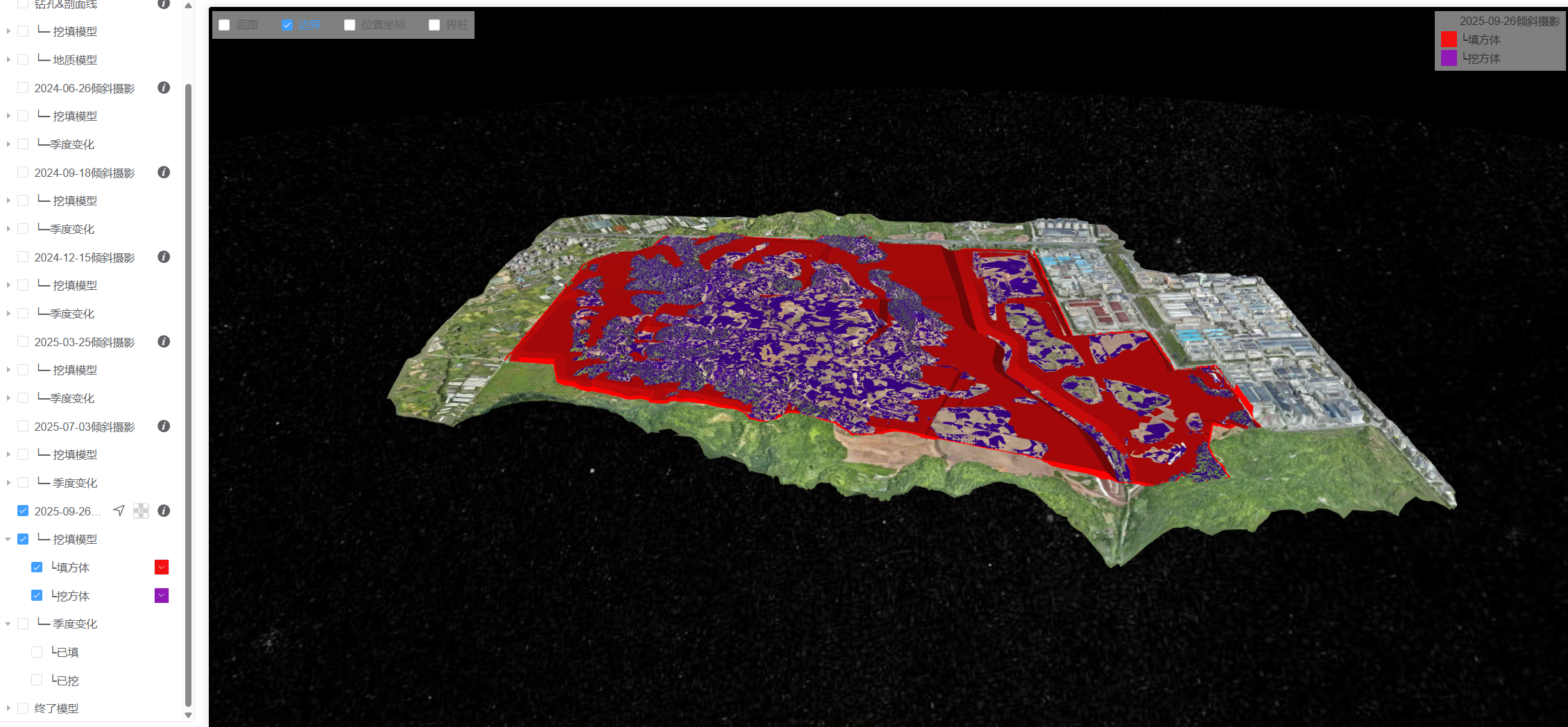Click the 2025-03-25倾斜摄影 layer label
The image size is (1568, 727).
click(x=84, y=342)
